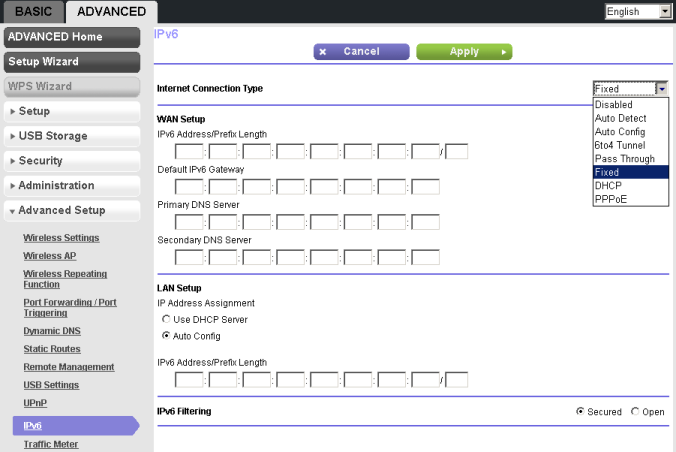The image size is (676, 452).
Task: Choose DHCP connection type
Action: coord(631,185)
